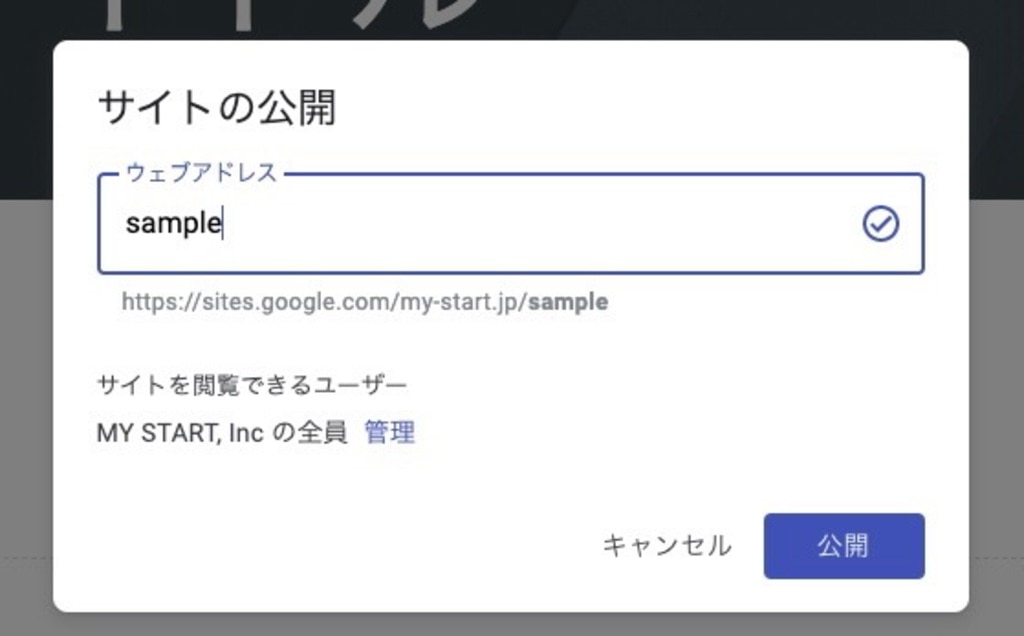Click empty space left of キャンセル button
The width and height of the screenshot is (1024, 636).
coord(340,546)
